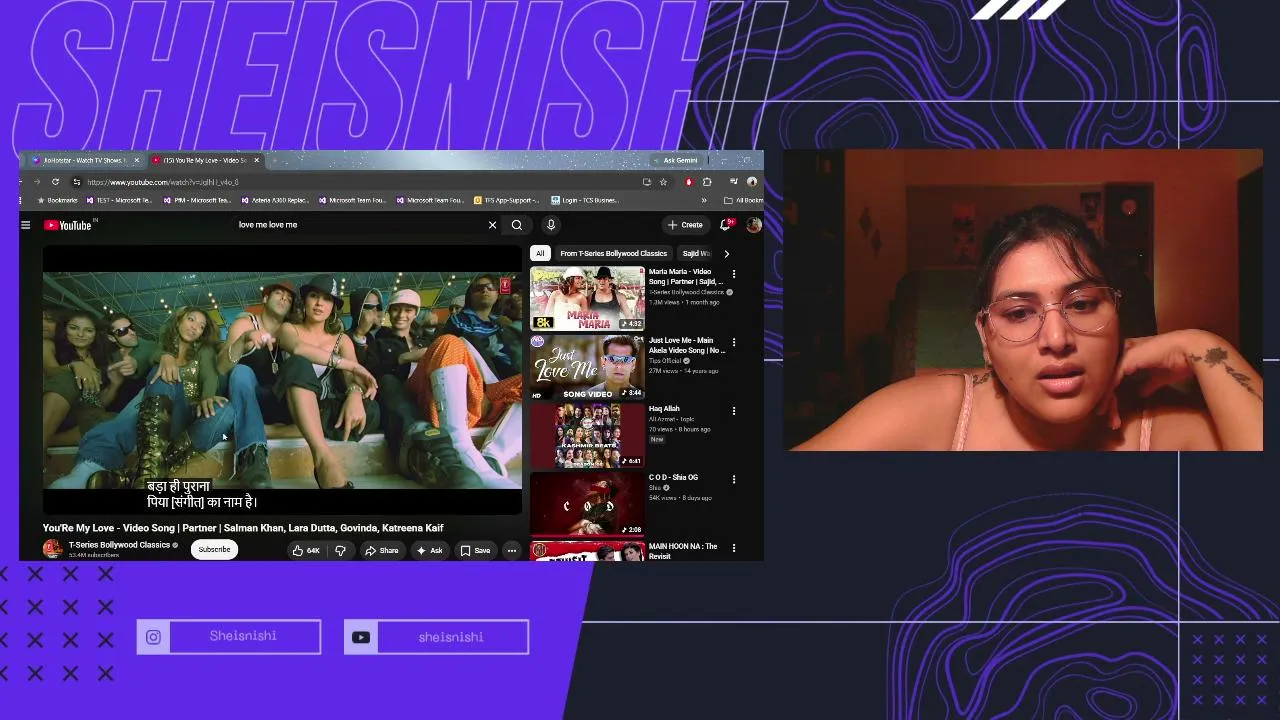Open the Bookmarks bar item

point(57,200)
